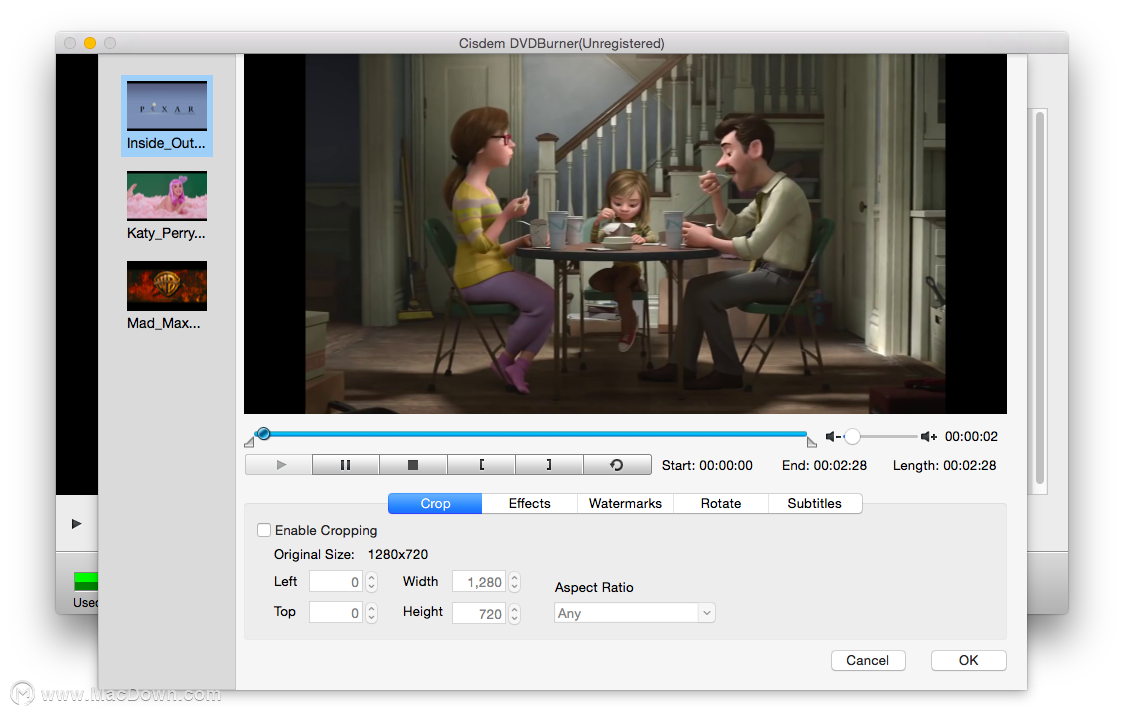Click the trim start marker triangle
Viewport: 1124px width, 711px height.
tap(249, 442)
